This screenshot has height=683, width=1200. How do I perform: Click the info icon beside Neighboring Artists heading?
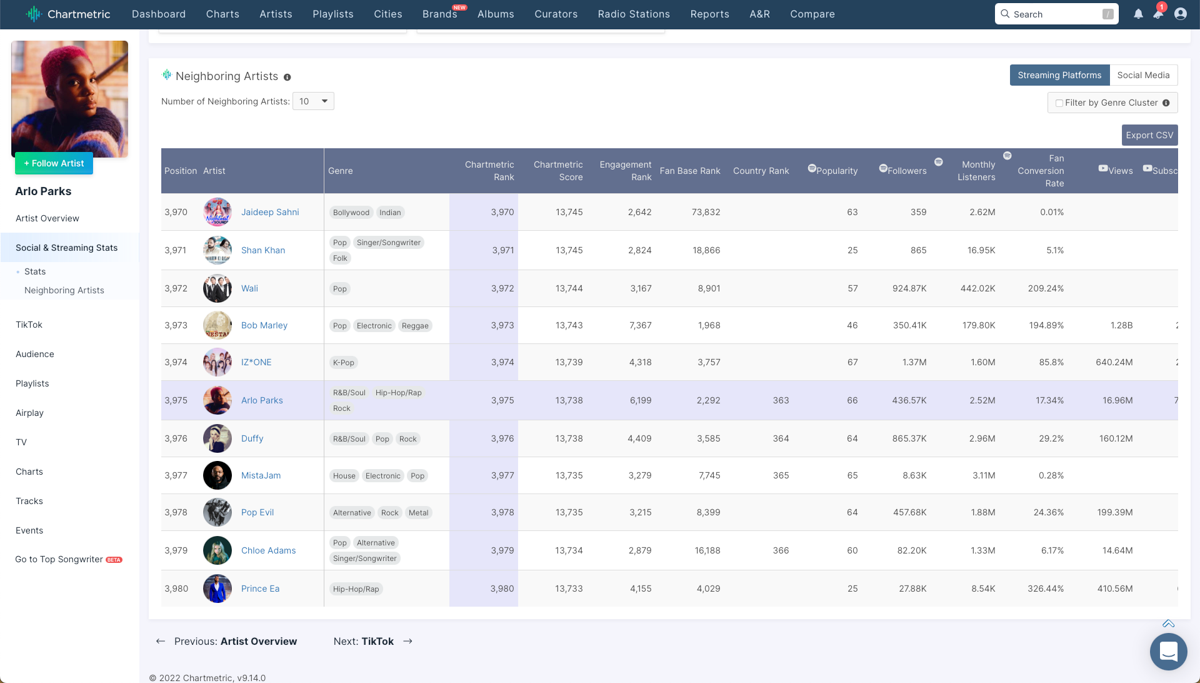pyautogui.click(x=287, y=77)
